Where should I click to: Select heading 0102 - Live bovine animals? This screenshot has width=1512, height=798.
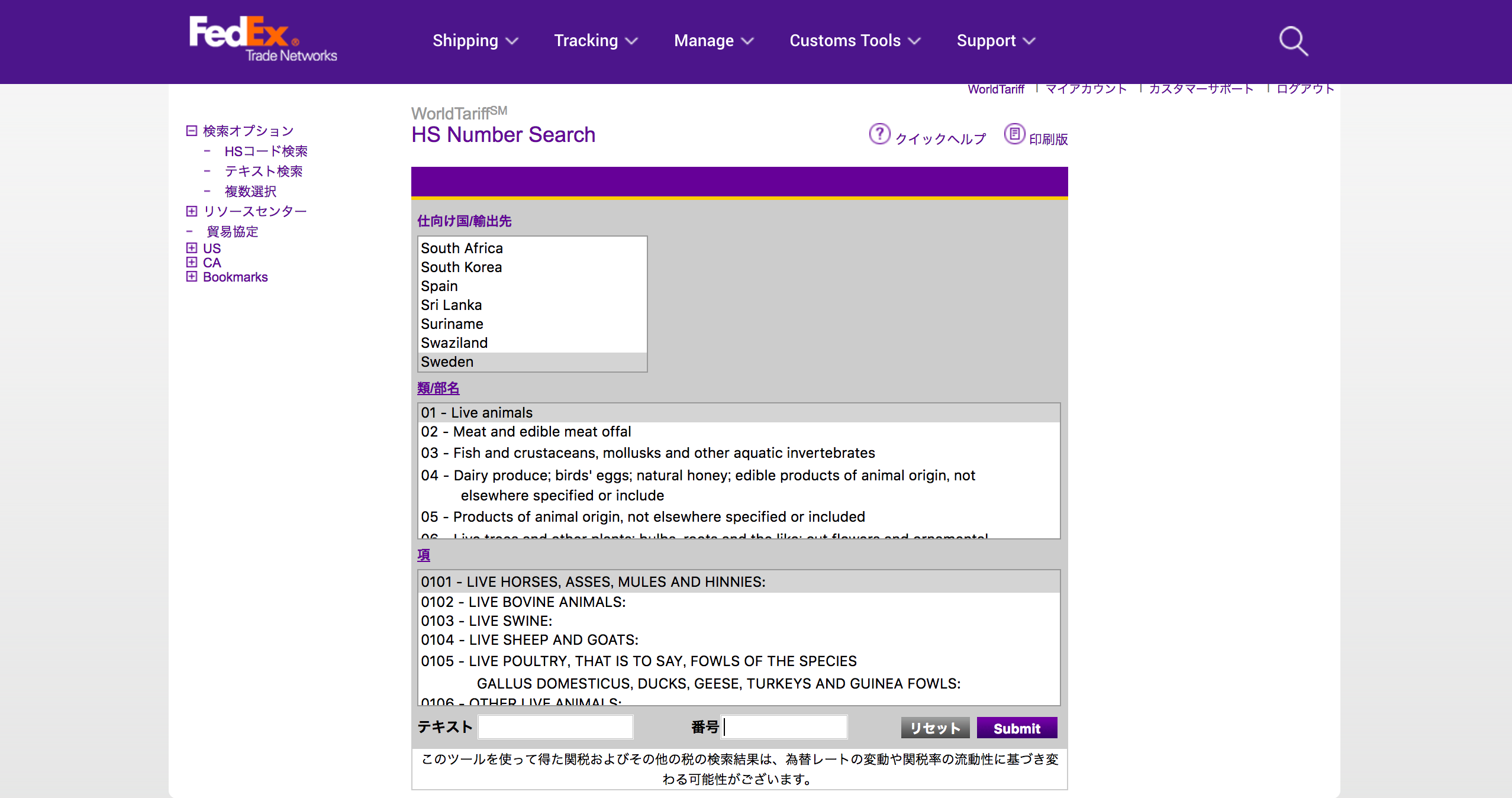(x=739, y=602)
